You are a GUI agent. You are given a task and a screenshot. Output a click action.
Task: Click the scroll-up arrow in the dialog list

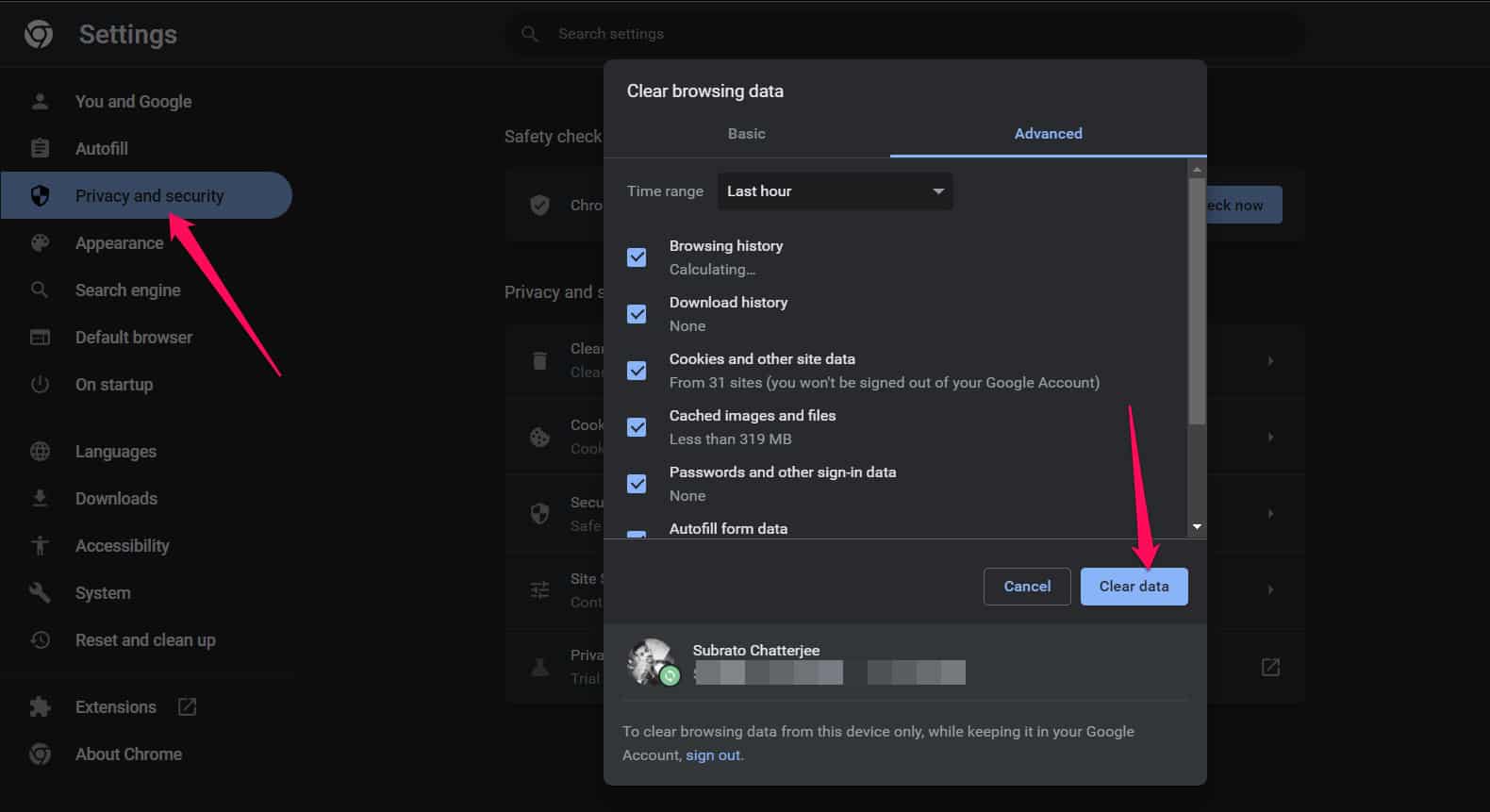pos(1197,170)
